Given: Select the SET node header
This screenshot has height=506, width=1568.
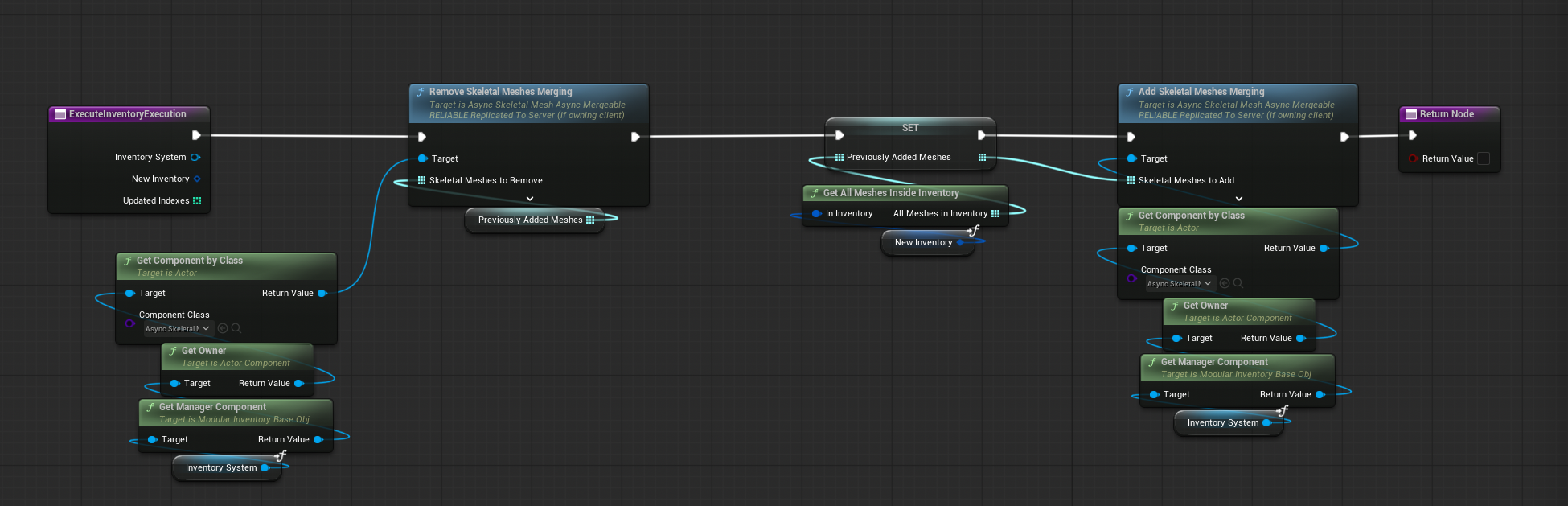Looking at the screenshot, I should coord(910,127).
